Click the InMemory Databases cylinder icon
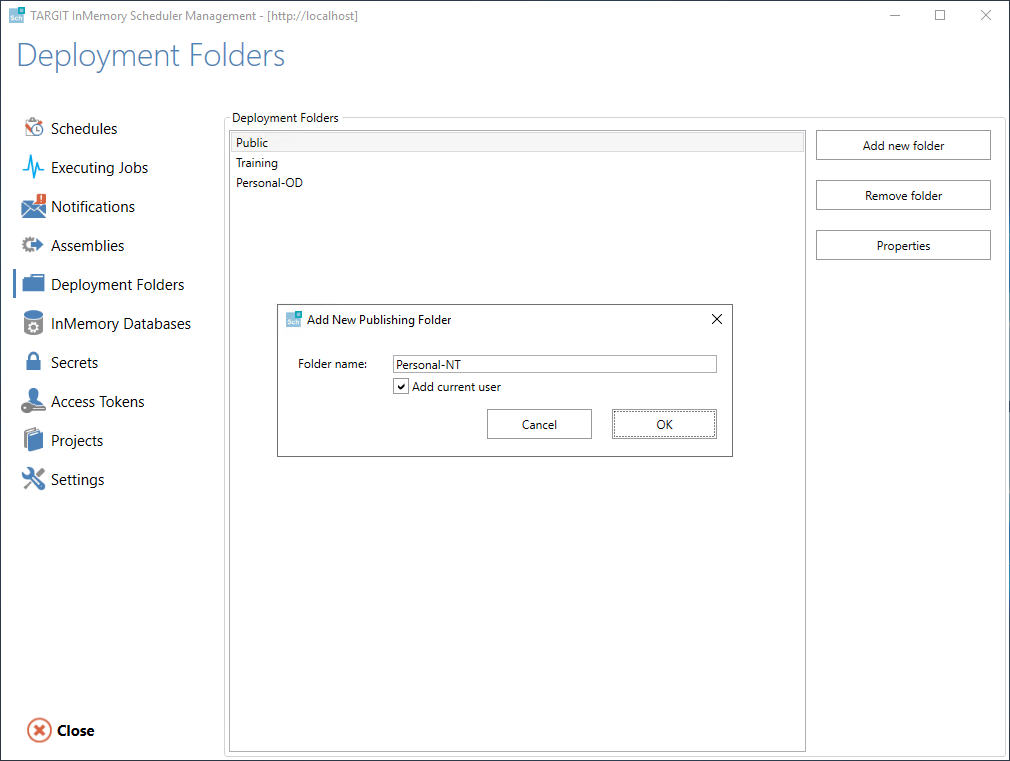1010x761 pixels. coord(33,323)
